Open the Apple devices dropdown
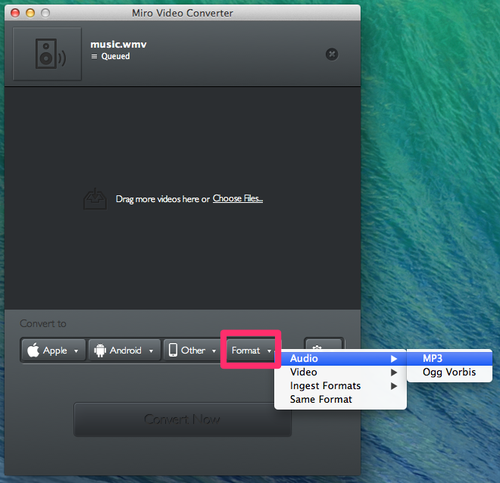 coord(53,350)
